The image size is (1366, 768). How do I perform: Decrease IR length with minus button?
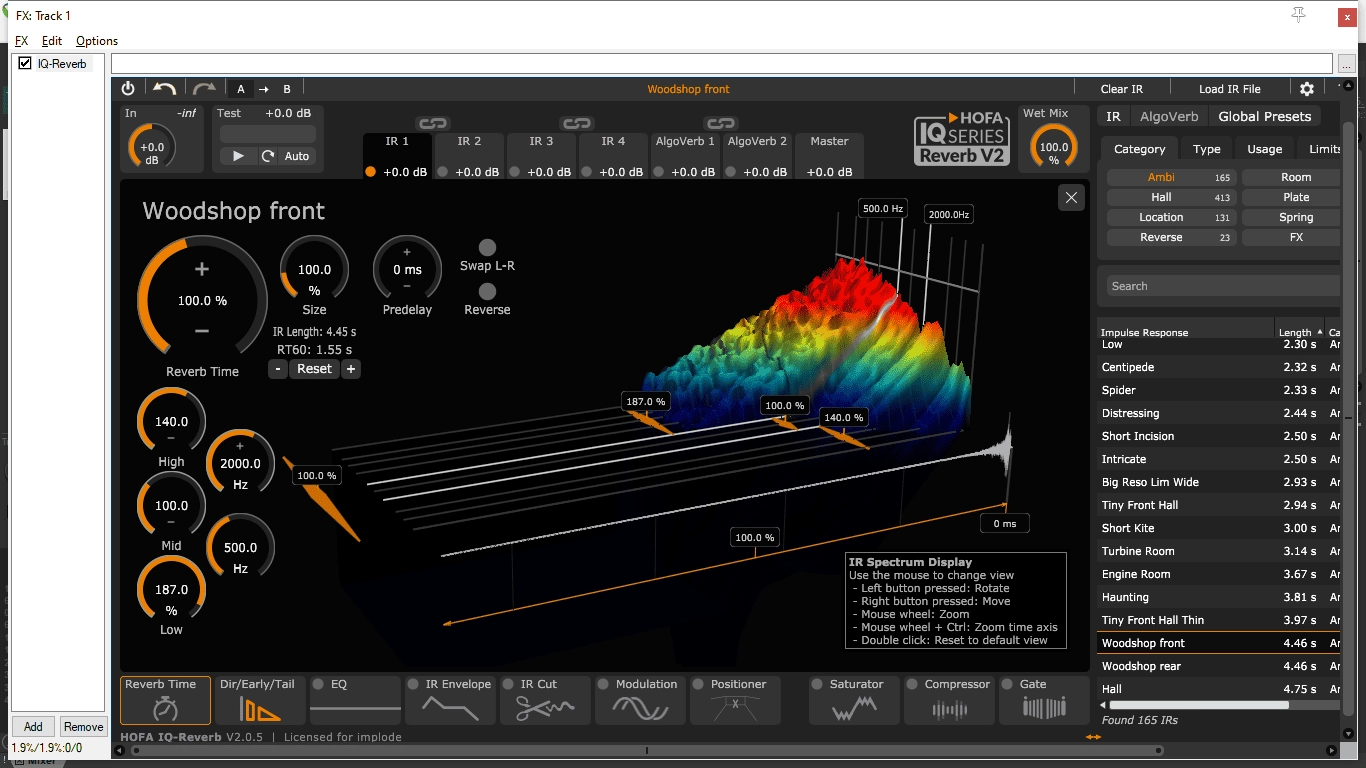(278, 369)
